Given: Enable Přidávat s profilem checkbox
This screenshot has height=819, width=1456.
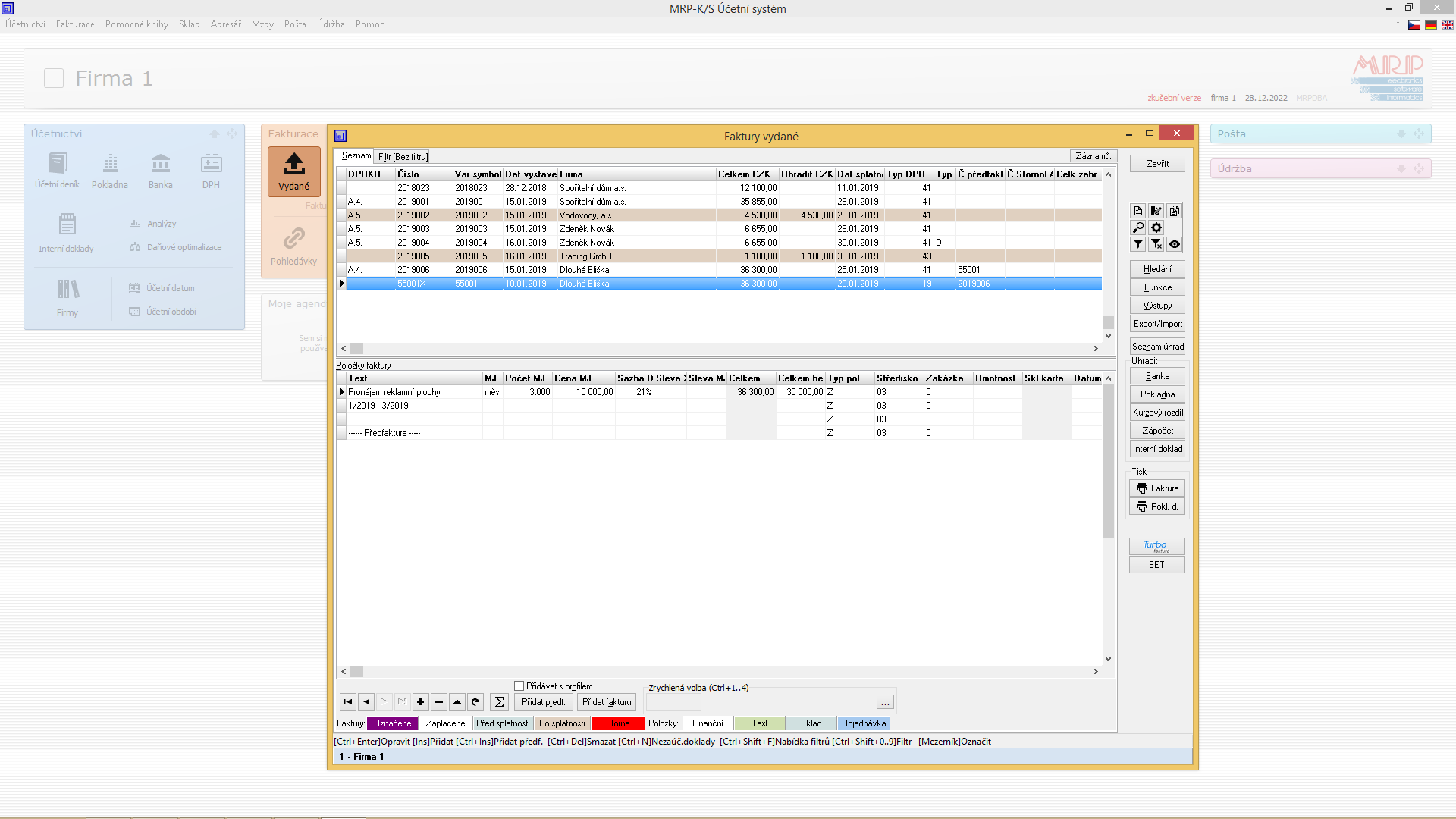Looking at the screenshot, I should 519,686.
